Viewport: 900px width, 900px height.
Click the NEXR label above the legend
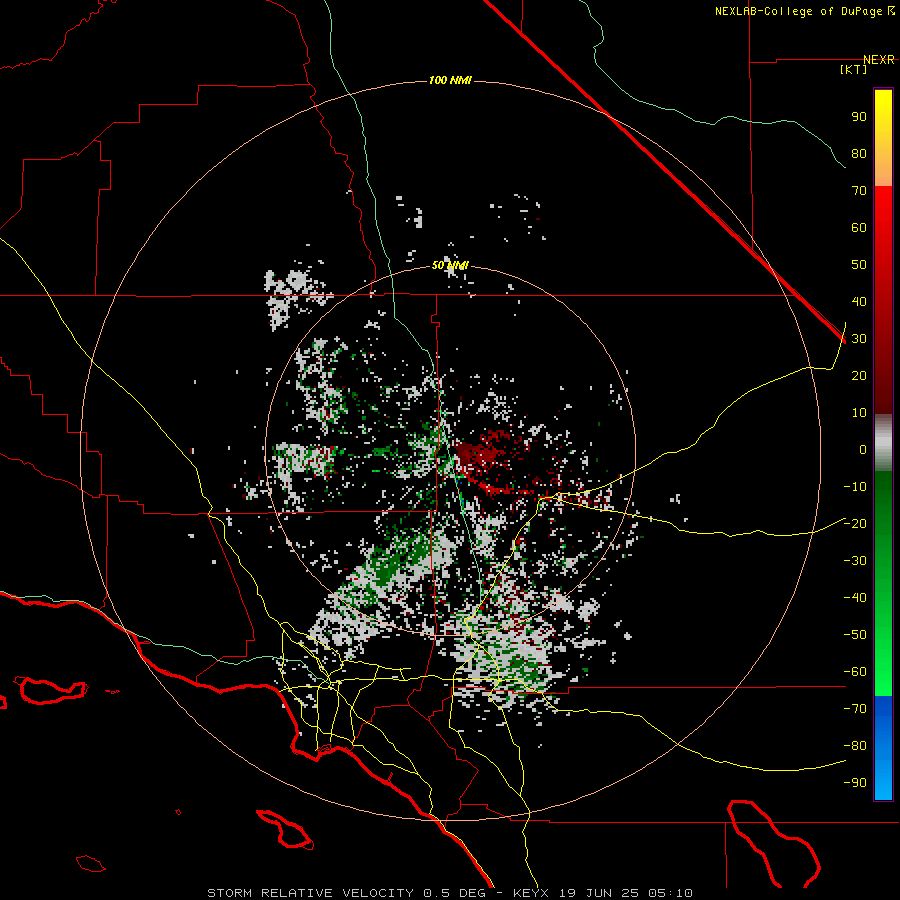pos(879,60)
